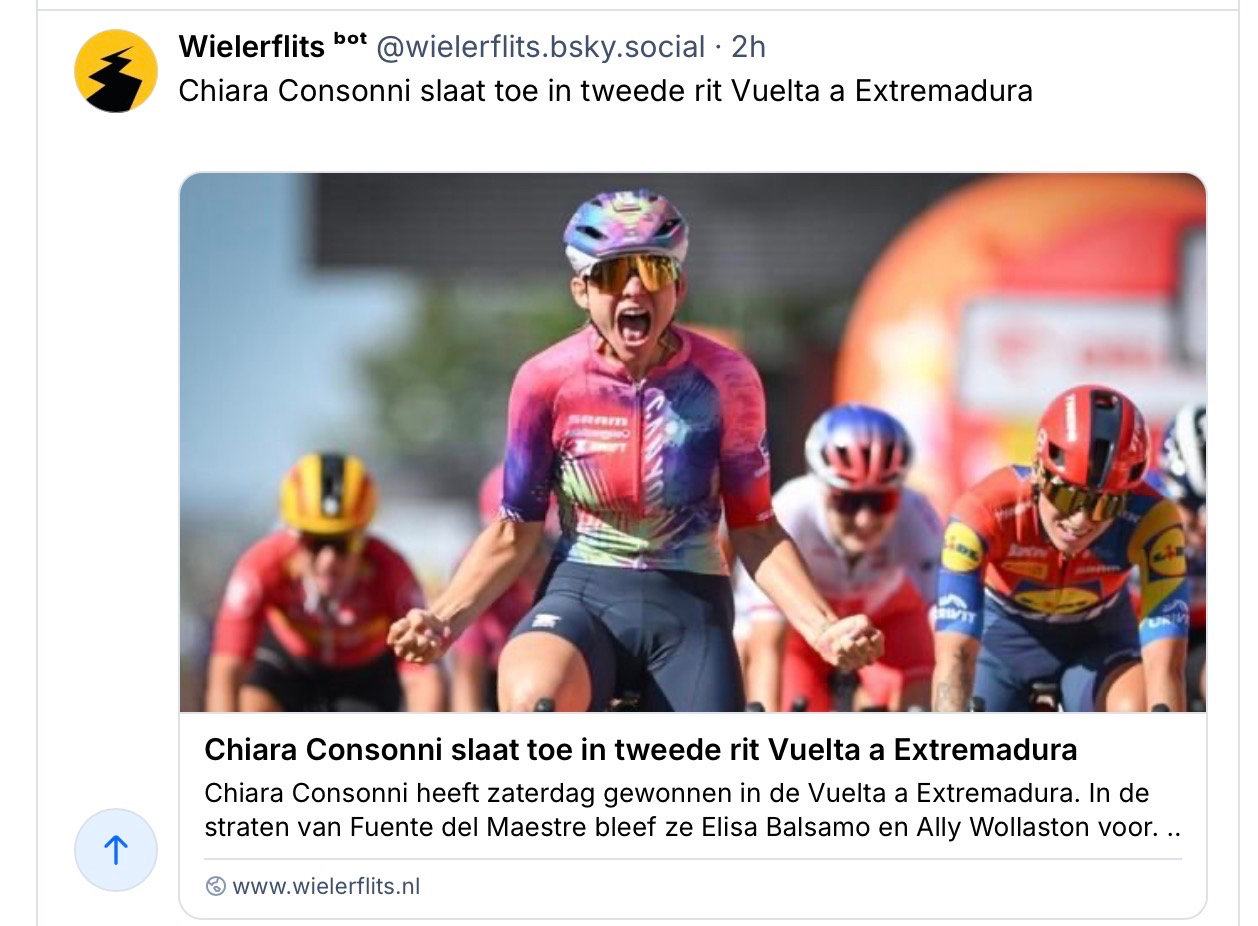This screenshot has height=926, width=1258.
Task: Open the Wielerflits display name link
Action: pos(252,46)
